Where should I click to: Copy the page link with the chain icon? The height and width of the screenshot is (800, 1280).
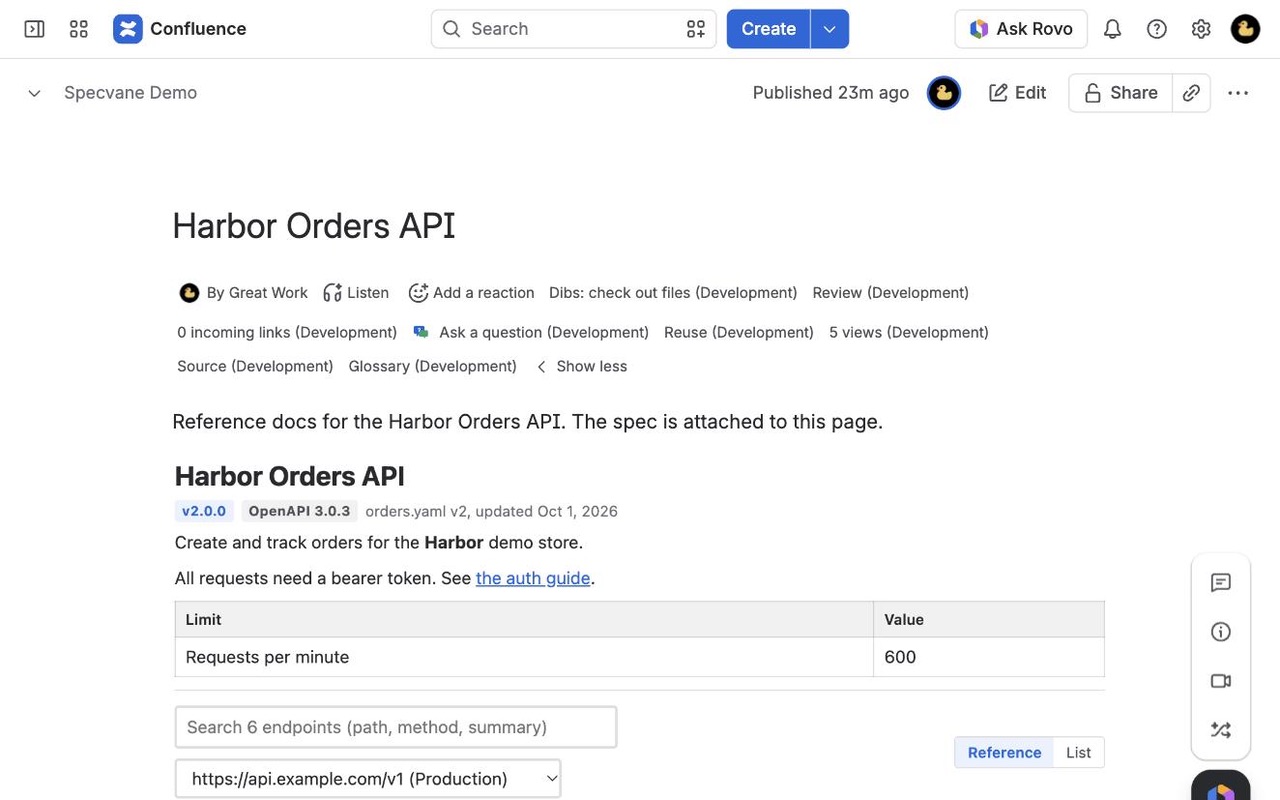coord(1191,93)
